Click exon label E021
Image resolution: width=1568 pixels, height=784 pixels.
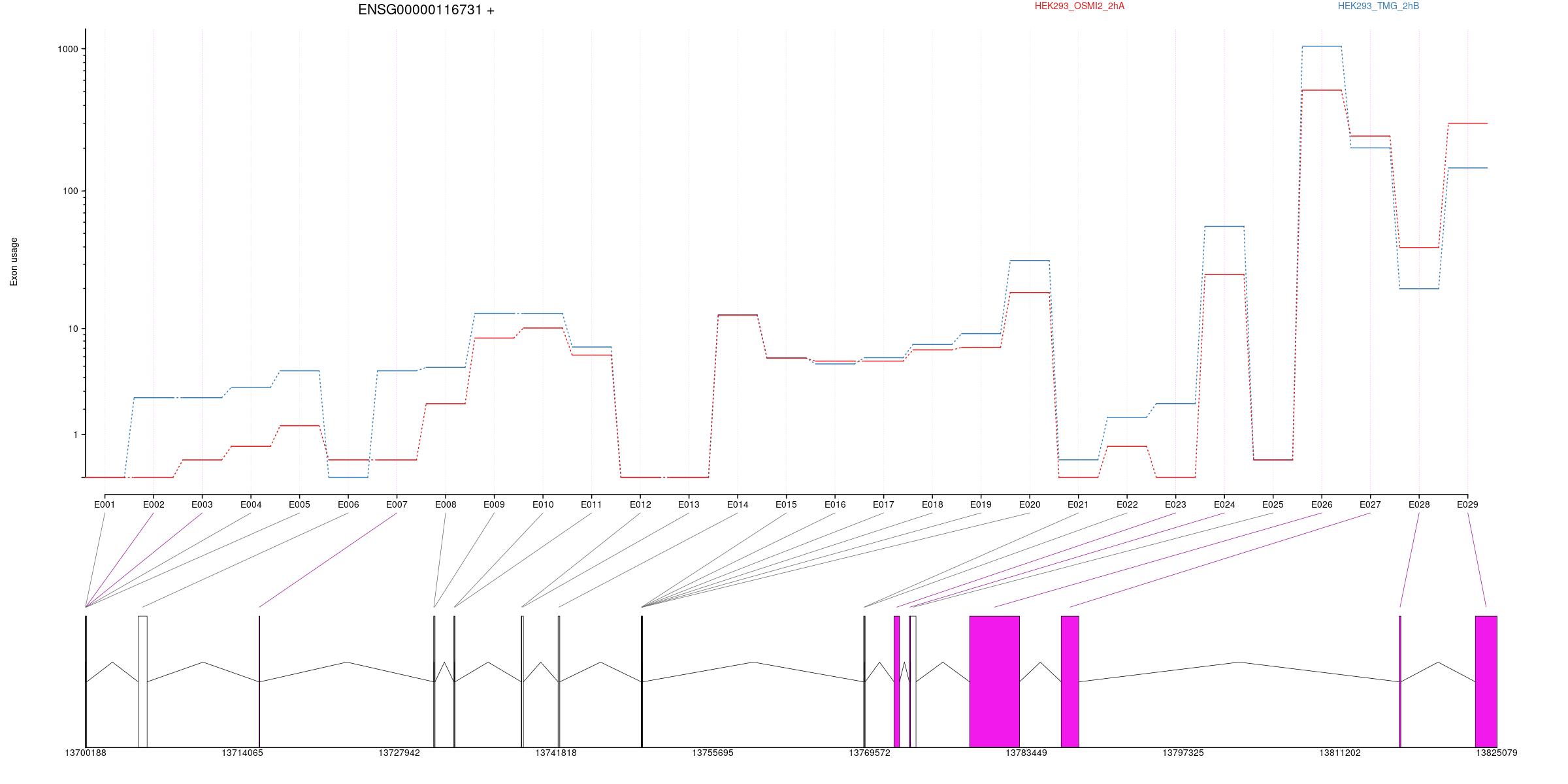(x=1078, y=504)
